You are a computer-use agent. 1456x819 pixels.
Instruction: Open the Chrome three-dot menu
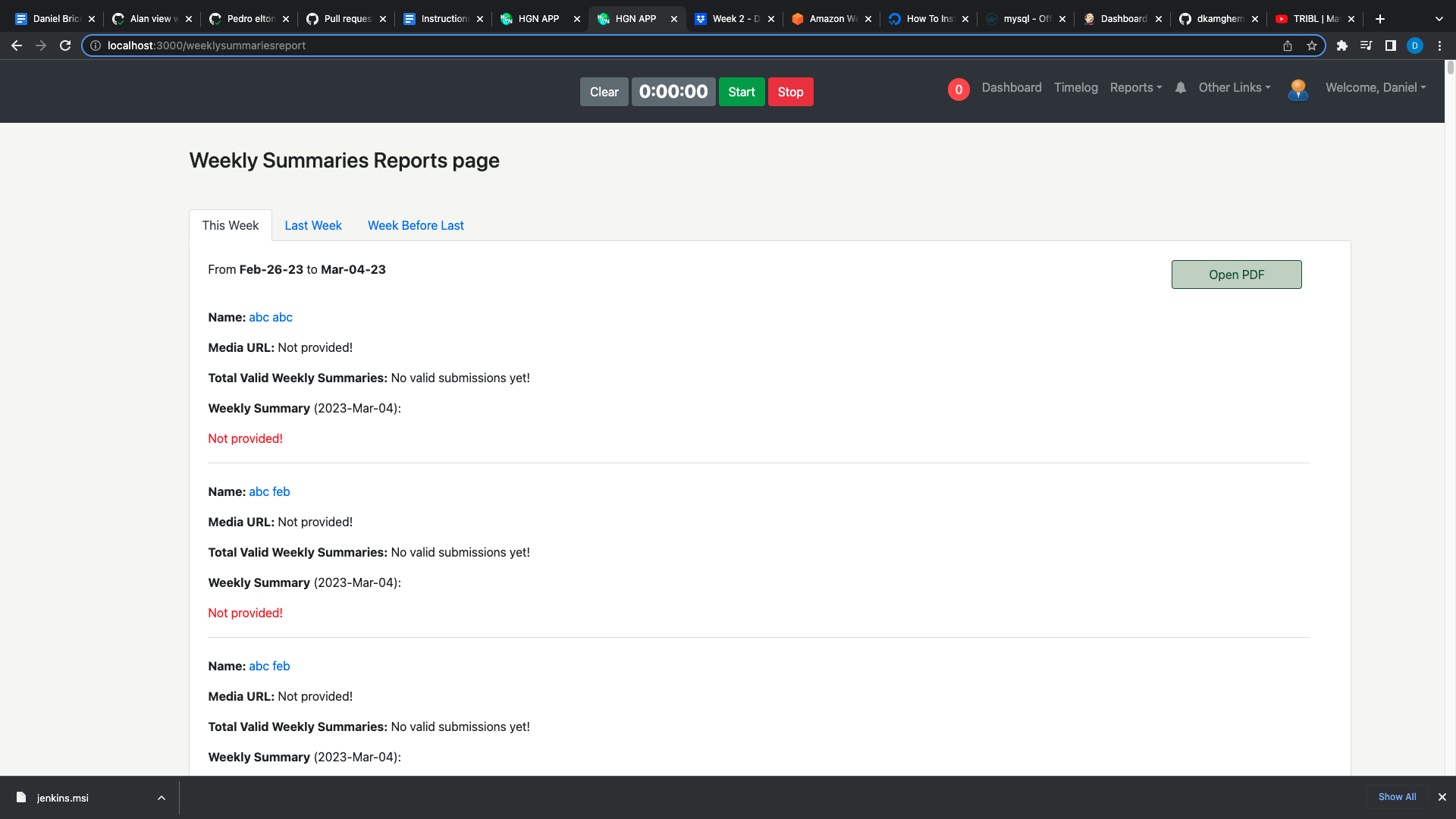(x=1439, y=45)
